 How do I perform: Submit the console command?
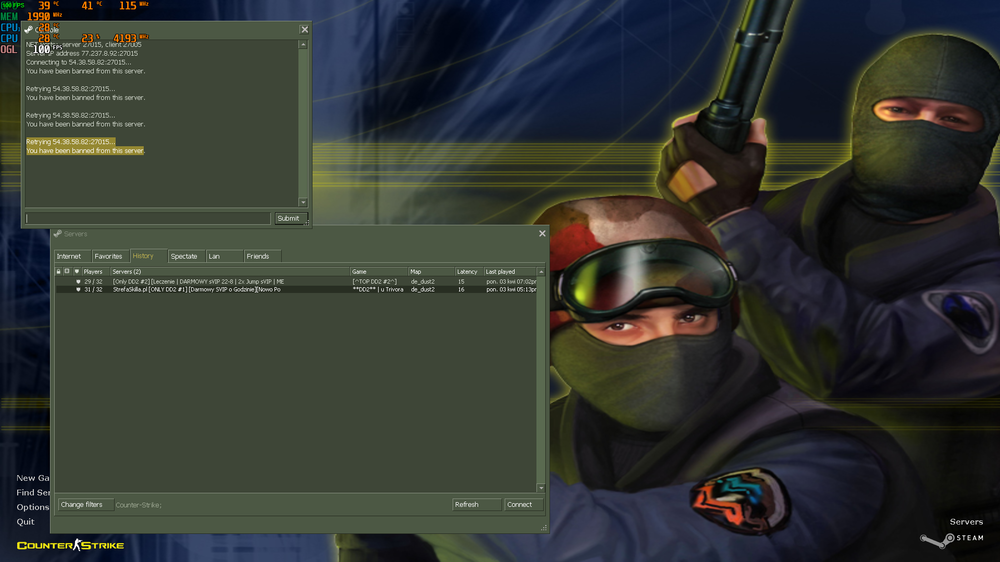(x=290, y=218)
